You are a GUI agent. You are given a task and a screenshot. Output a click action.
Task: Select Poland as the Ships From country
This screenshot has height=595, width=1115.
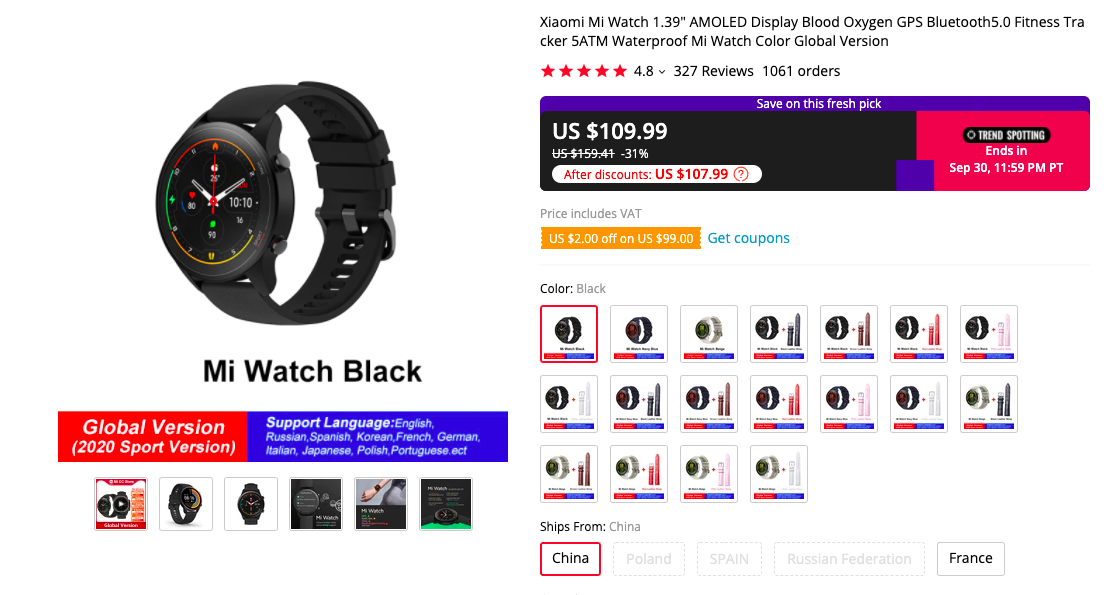point(648,559)
